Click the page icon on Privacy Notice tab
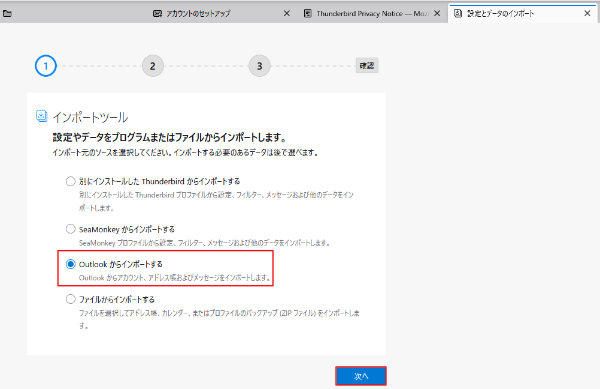The height and width of the screenshot is (389, 600). tap(307, 13)
